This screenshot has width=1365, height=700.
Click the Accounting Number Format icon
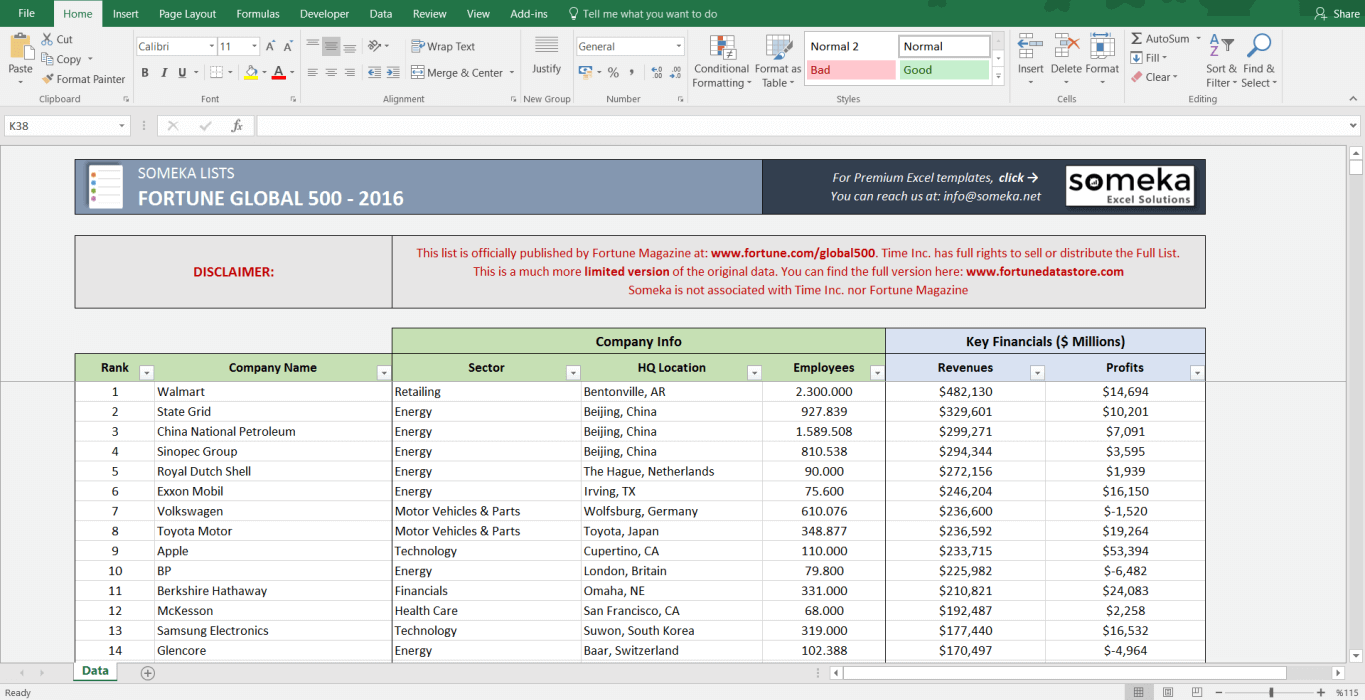click(584, 73)
